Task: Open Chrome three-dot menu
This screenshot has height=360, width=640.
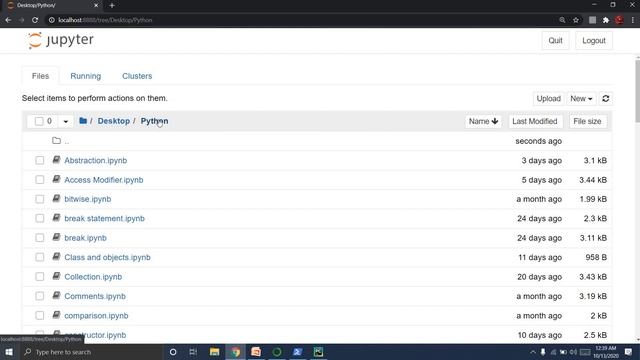Action: pyautogui.click(x=633, y=20)
